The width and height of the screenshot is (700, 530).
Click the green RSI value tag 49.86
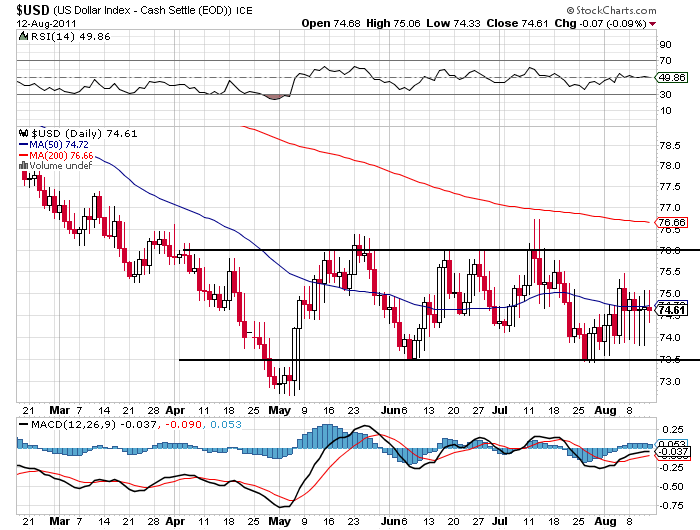pos(668,76)
